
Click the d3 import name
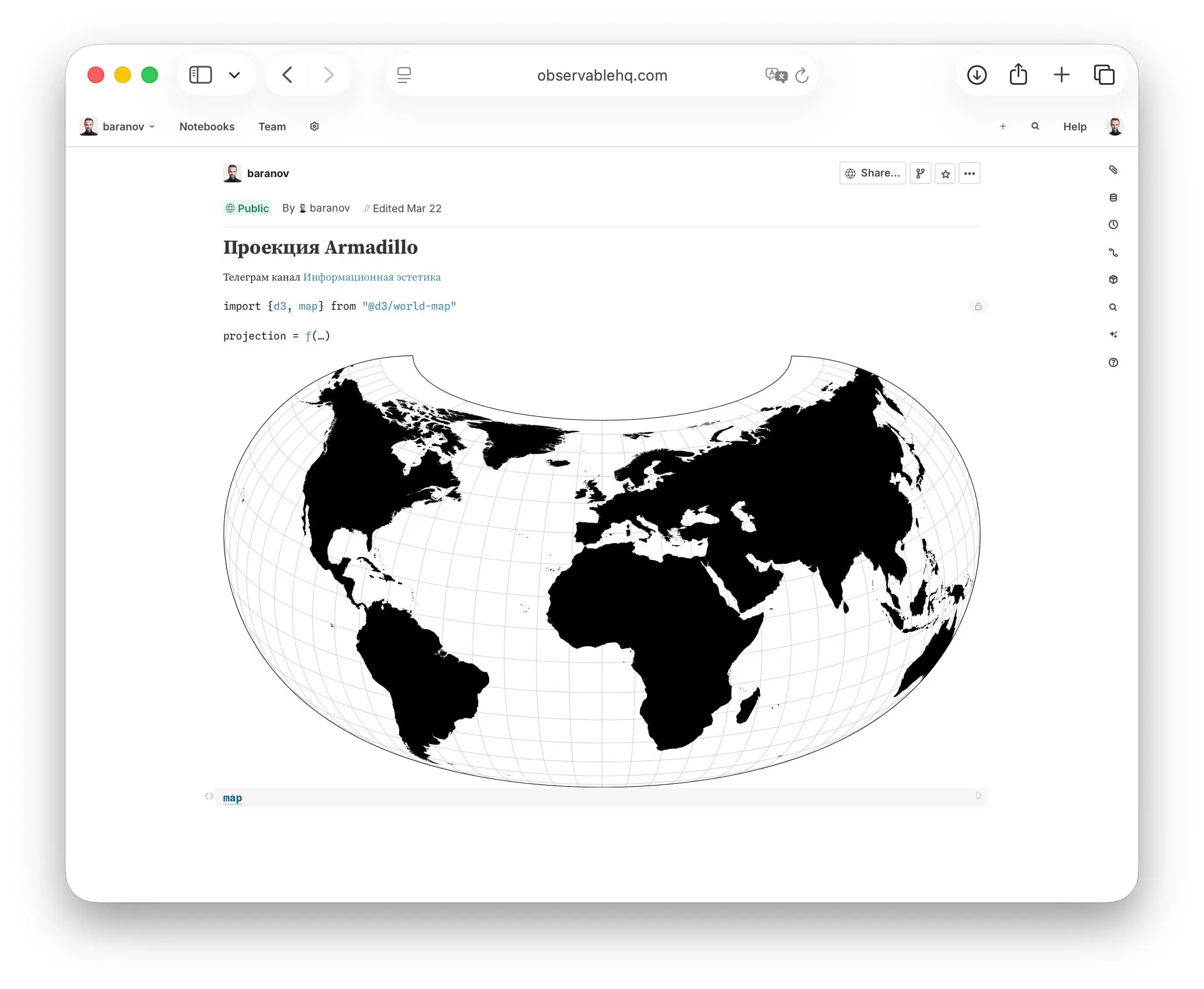click(x=280, y=306)
